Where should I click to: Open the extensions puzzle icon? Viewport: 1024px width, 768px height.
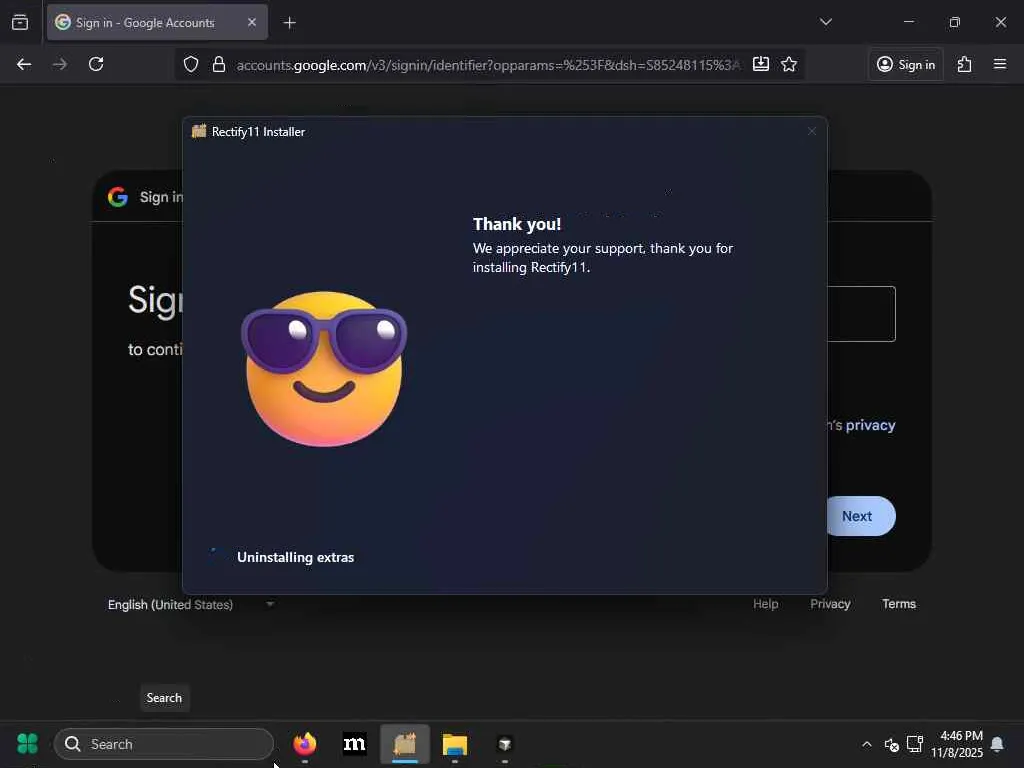coord(965,64)
